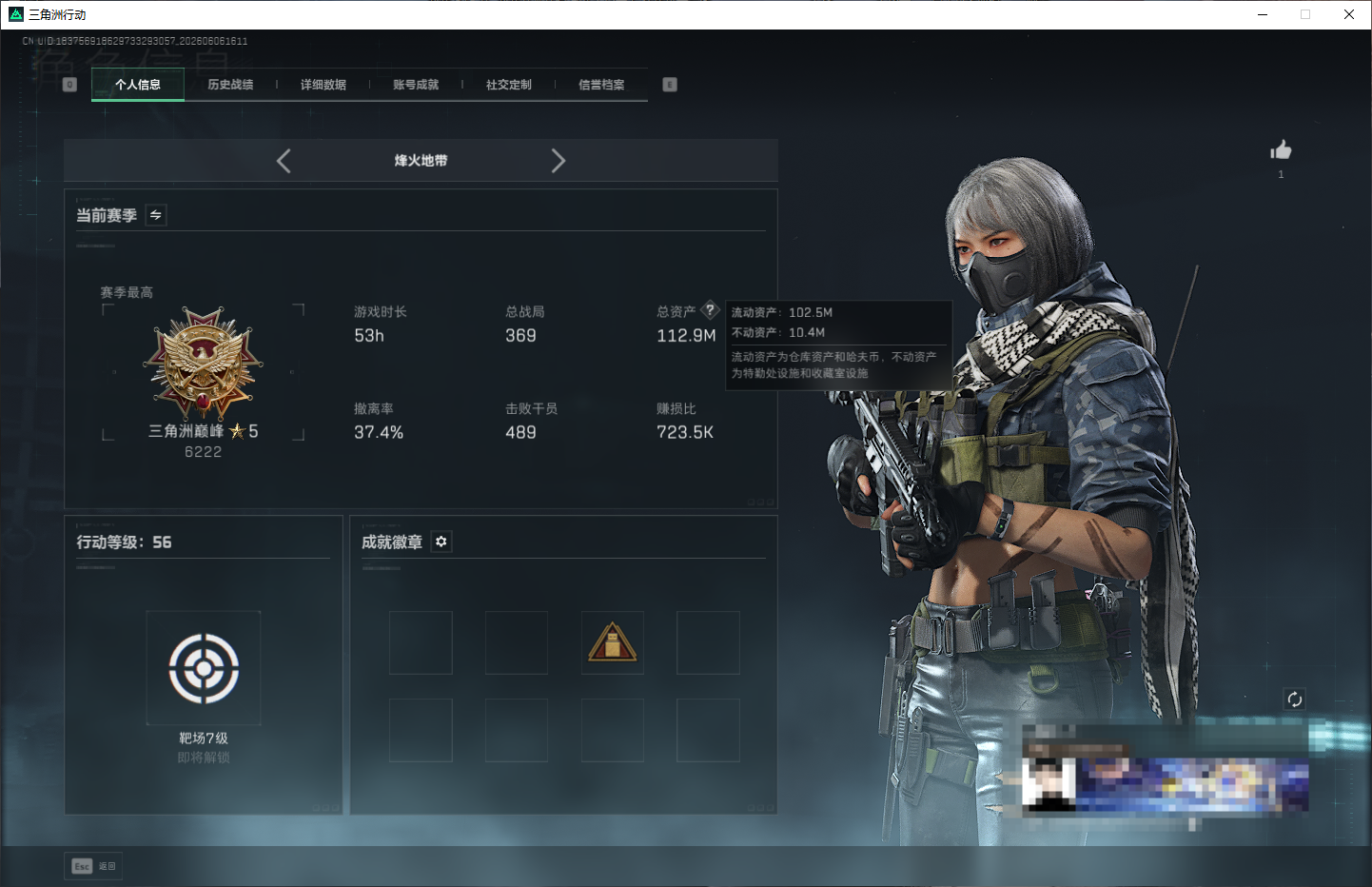Click the total assets question mark icon
Screen dimensions: 1372x887
point(710,310)
